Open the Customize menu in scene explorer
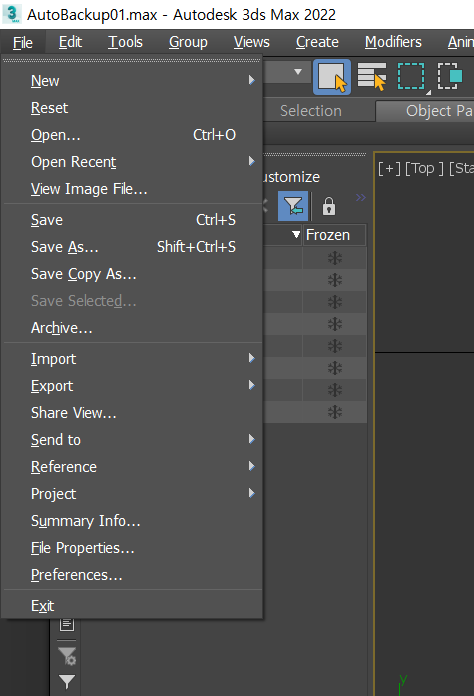The width and height of the screenshot is (474, 696). point(291,177)
